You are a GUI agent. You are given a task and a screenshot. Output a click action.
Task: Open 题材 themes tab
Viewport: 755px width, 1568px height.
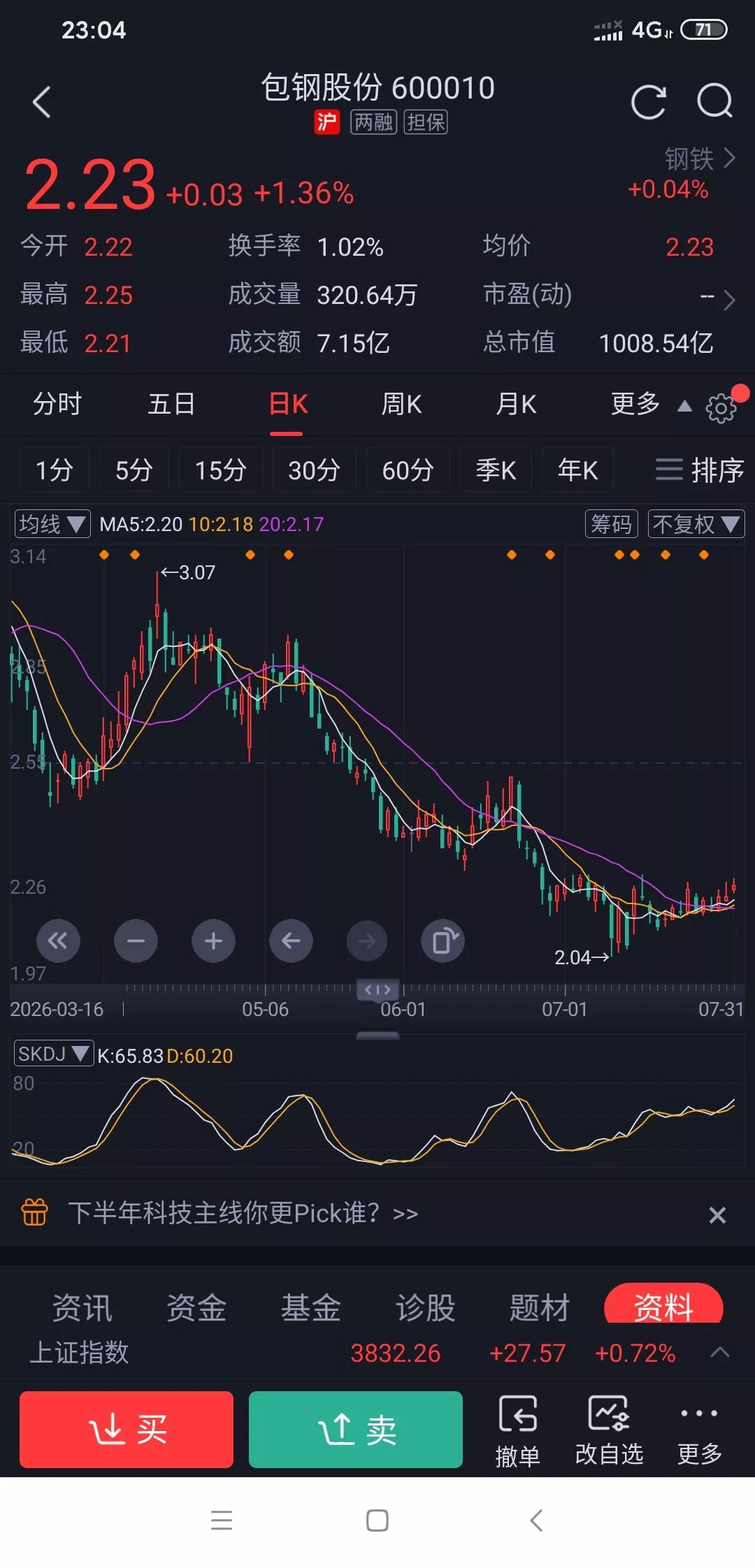click(540, 1307)
